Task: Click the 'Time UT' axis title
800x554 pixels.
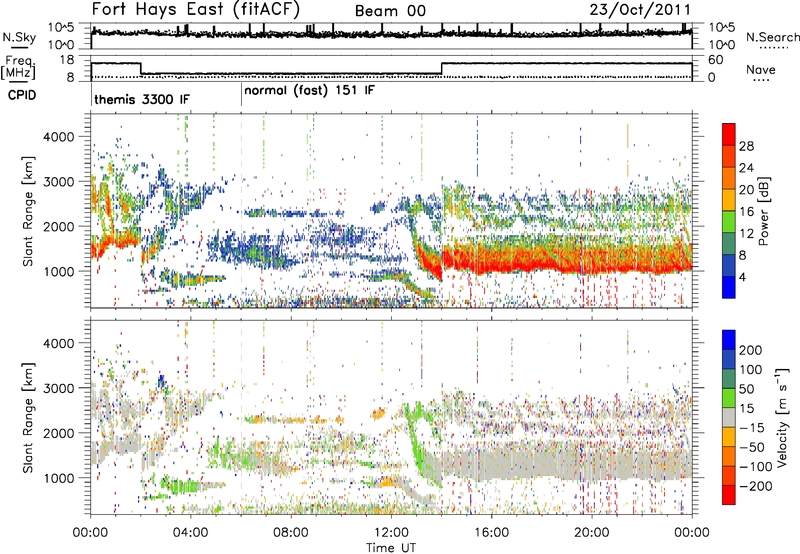Action: [x=391, y=548]
